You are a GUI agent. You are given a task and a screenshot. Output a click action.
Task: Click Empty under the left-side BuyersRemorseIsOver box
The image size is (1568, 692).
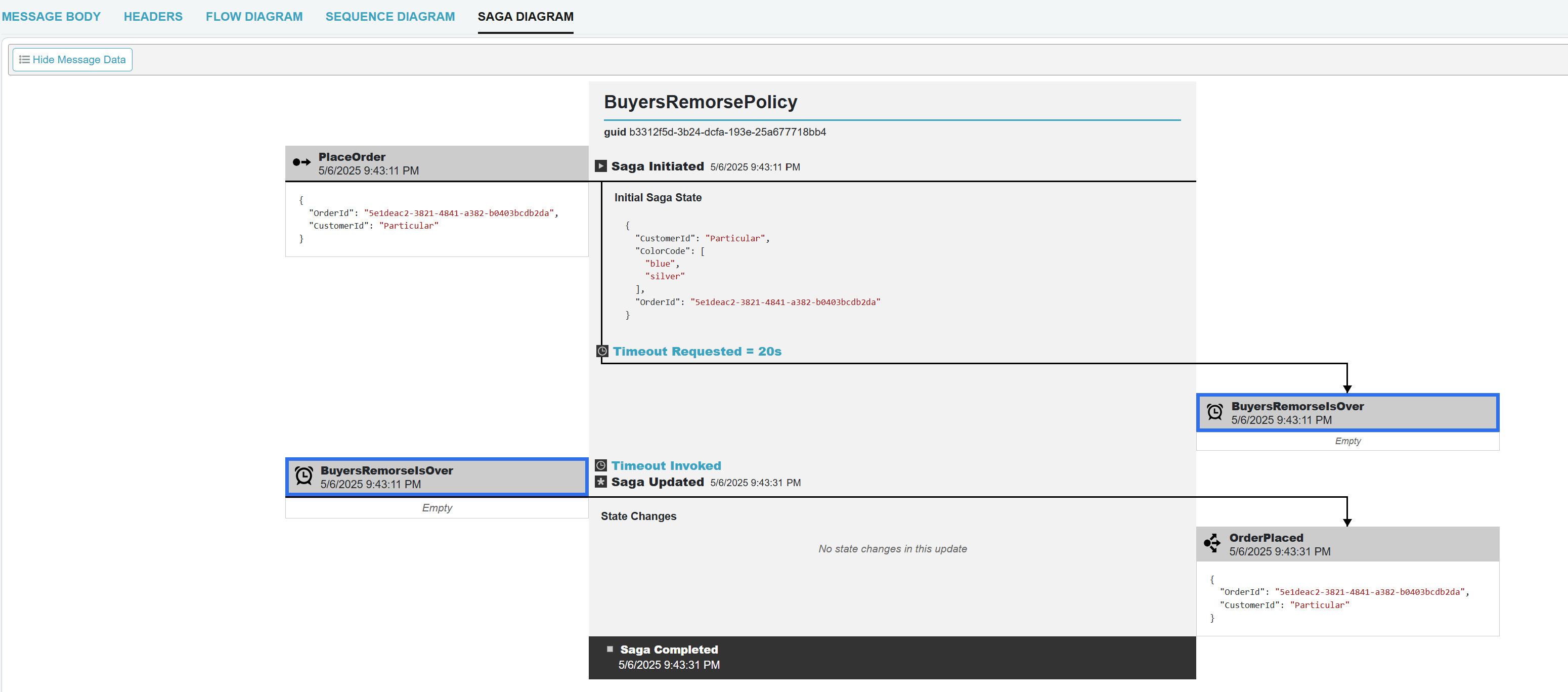437,507
